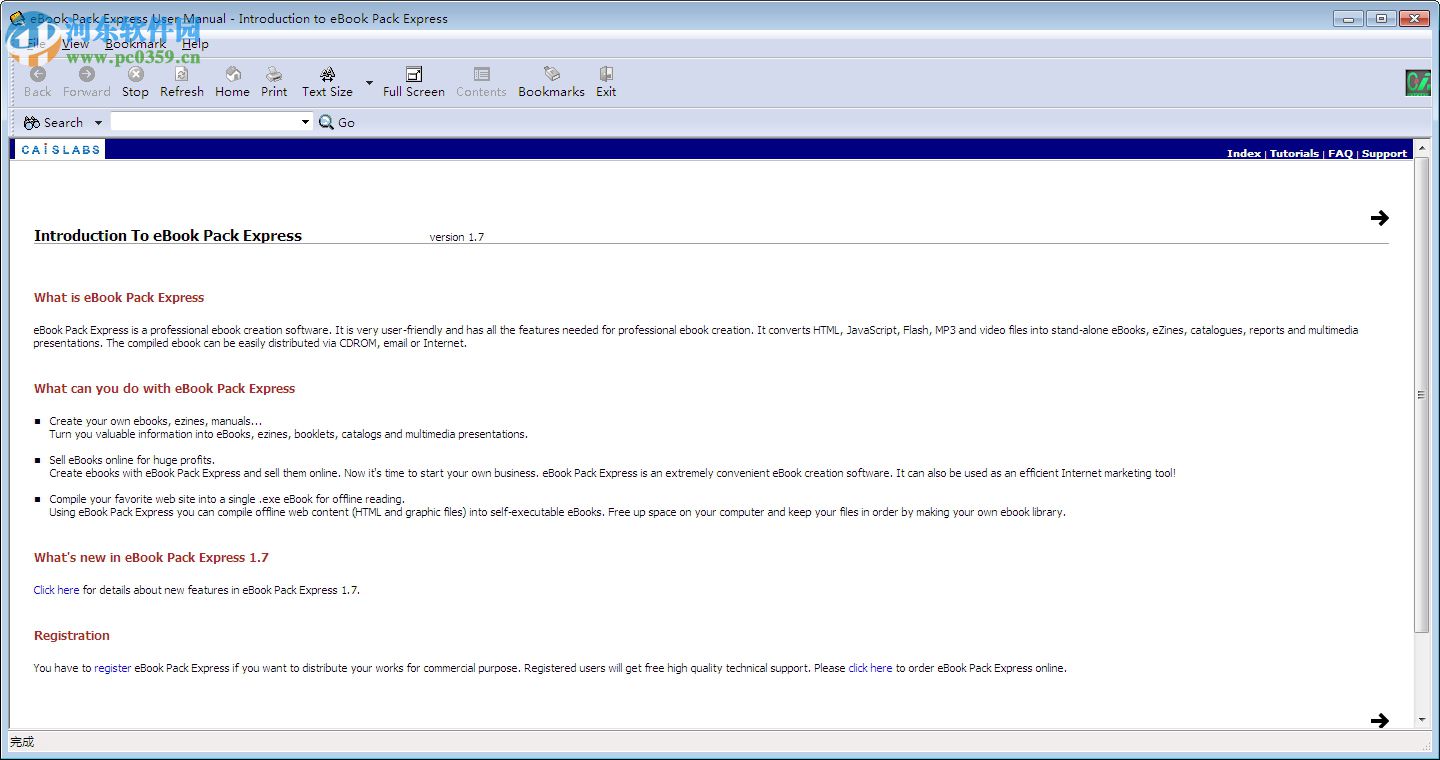Click the Go search button
The image size is (1440, 760).
tap(337, 122)
